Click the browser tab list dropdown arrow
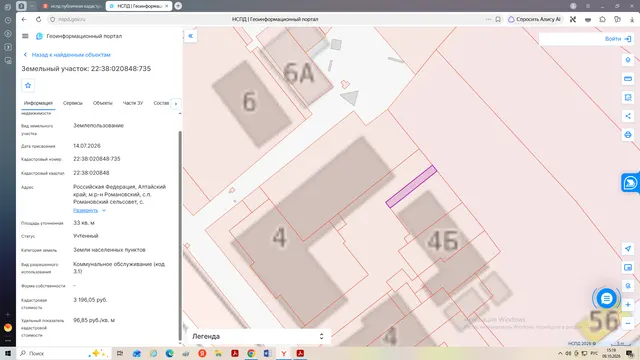The image size is (640, 360). pyautogui.click(x=32, y=6)
